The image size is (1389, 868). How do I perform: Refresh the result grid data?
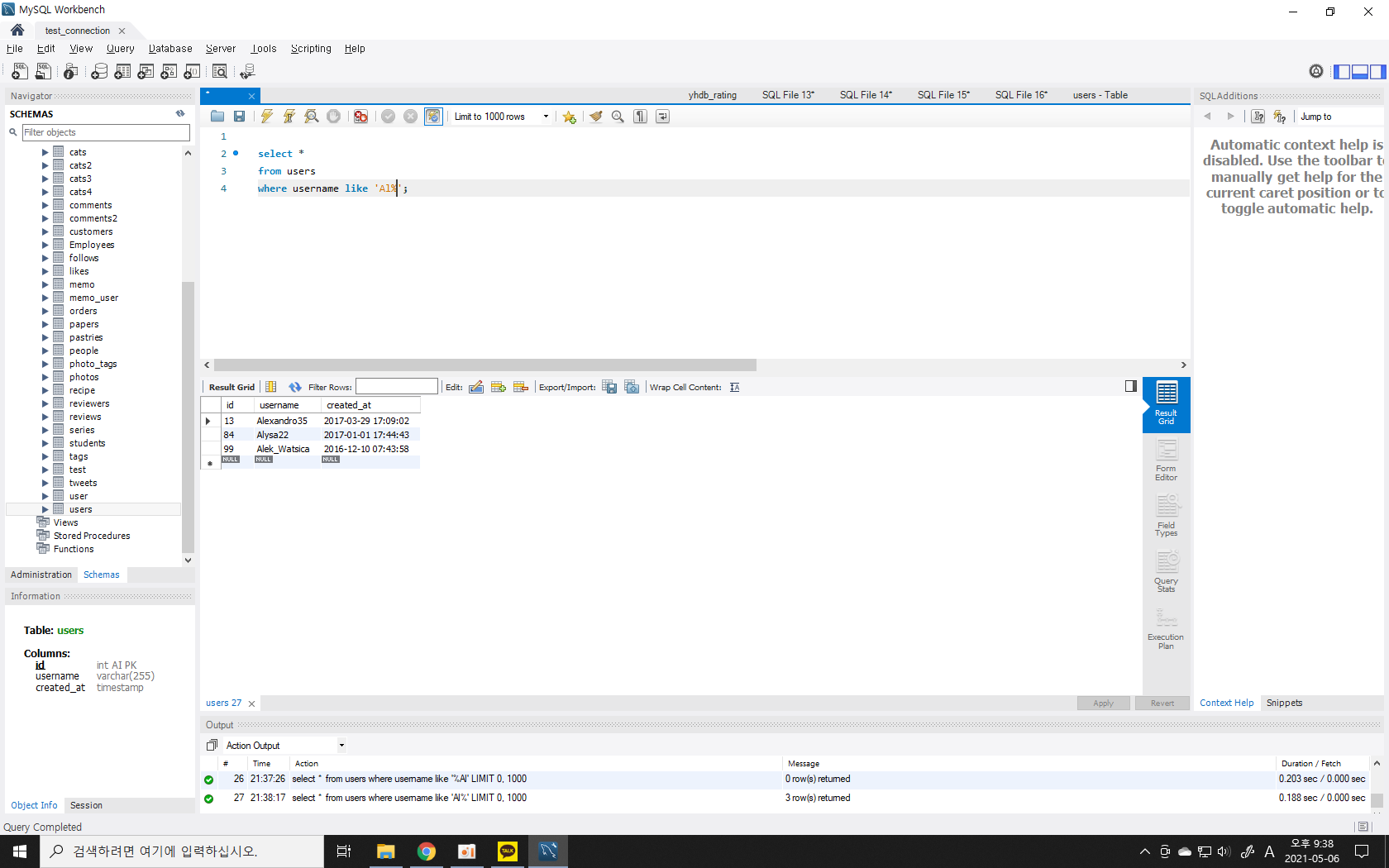[295, 387]
